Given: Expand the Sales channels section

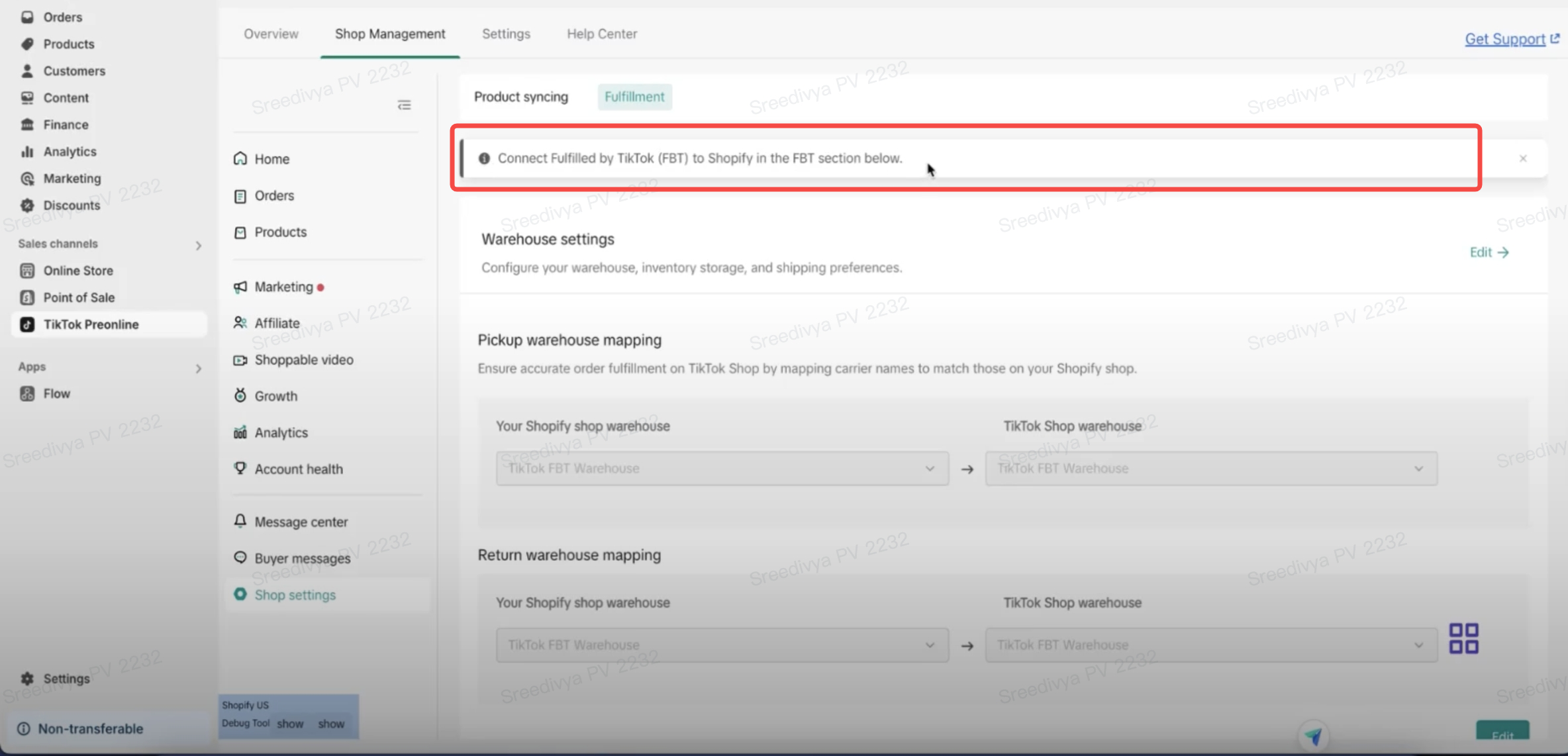Looking at the screenshot, I should [x=198, y=246].
